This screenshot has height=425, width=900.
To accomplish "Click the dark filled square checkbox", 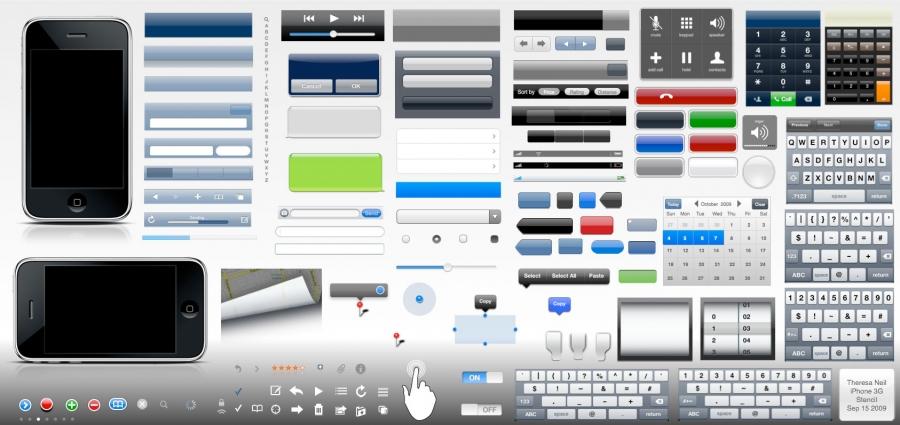I will coord(494,239).
